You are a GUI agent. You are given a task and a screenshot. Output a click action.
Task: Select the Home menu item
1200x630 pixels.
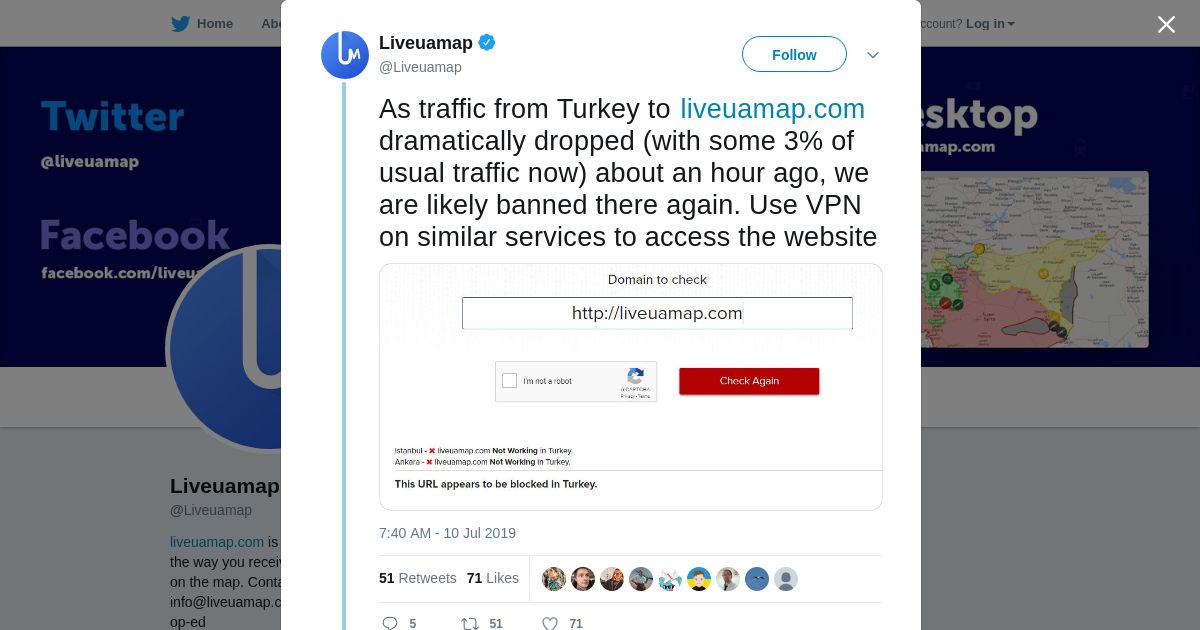[x=215, y=24]
